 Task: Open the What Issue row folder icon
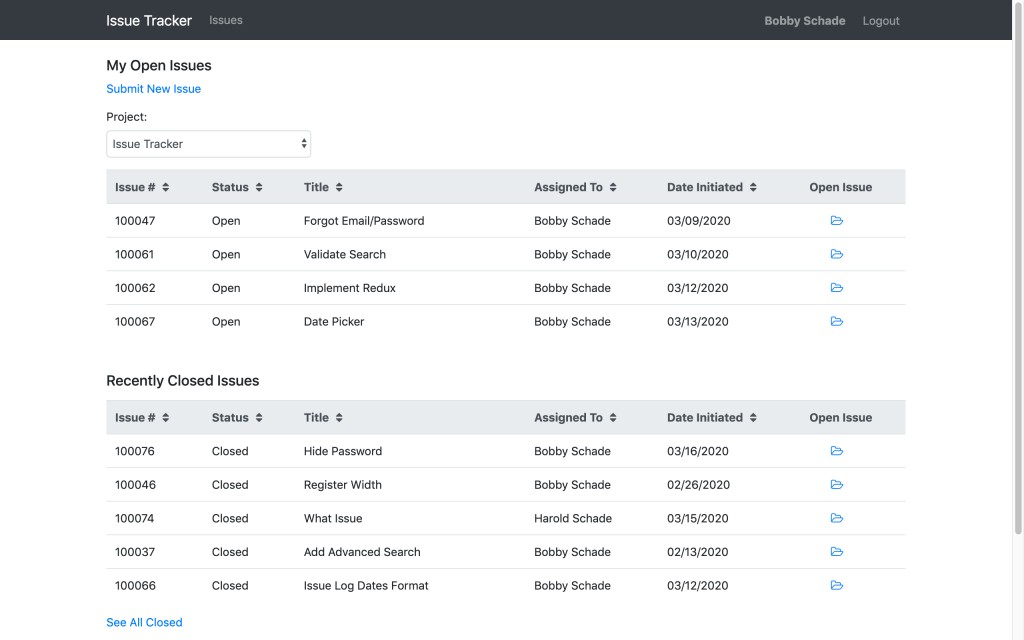click(x=837, y=518)
